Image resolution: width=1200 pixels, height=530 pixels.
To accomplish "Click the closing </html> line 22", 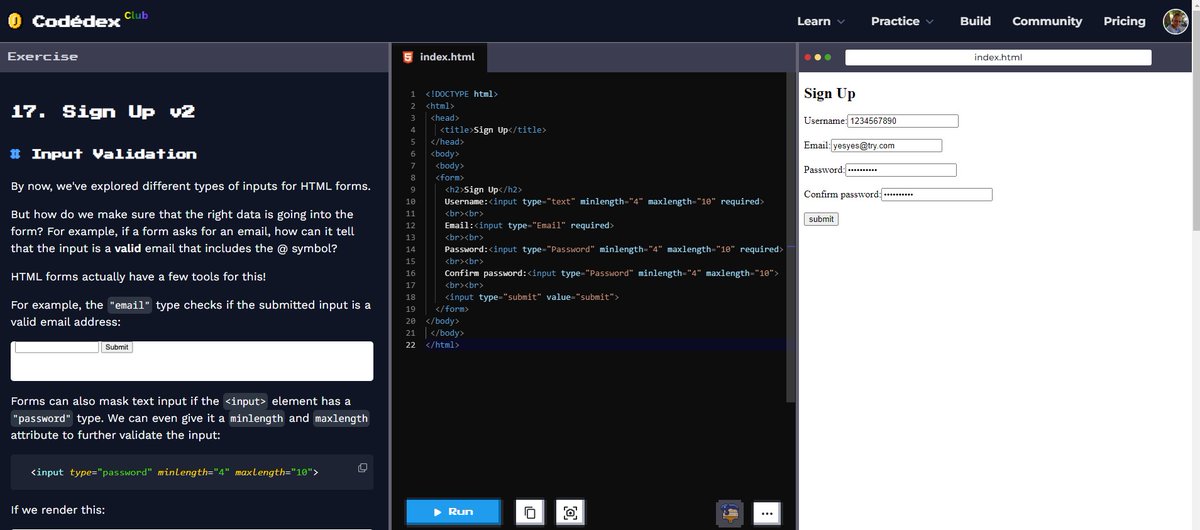I will (x=442, y=345).
